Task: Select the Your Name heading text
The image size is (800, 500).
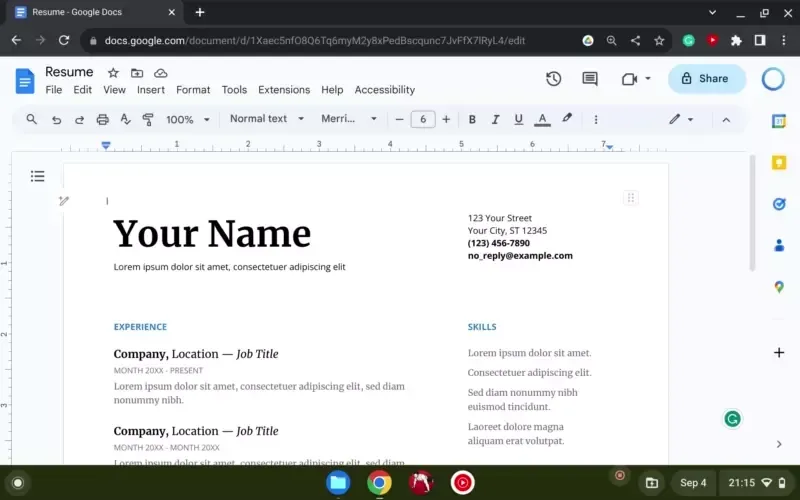Action: coord(212,234)
